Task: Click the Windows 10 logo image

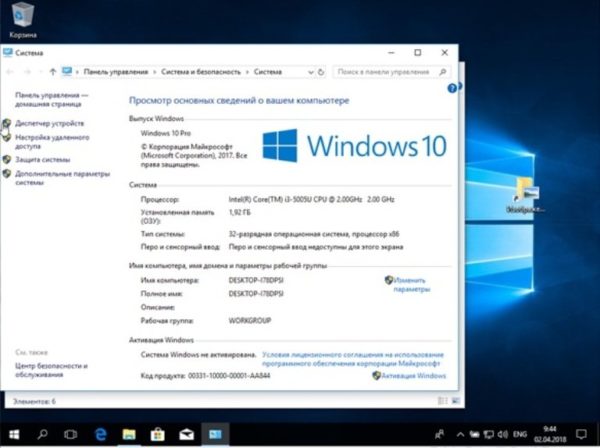Action: click(x=354, y=146)
